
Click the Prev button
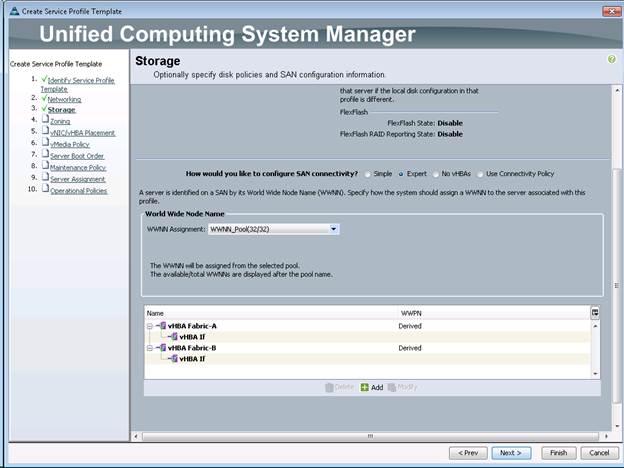[x=468, y=453]
